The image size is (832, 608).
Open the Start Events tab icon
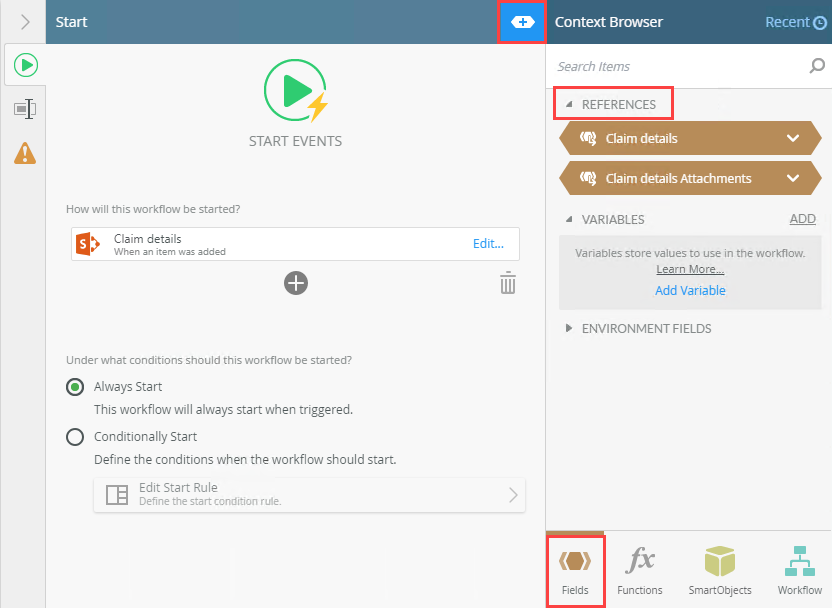click(25, 65)
